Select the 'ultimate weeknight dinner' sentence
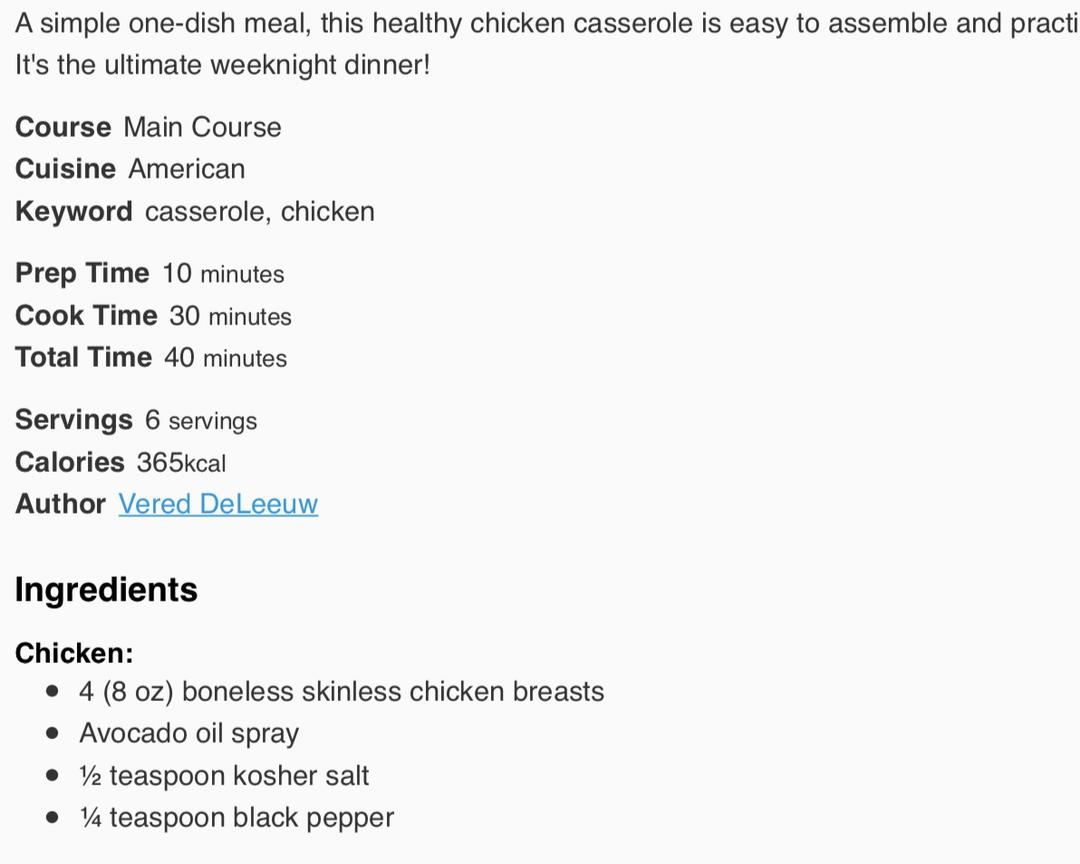Screen dimensions: 1080x864 click(x=222, y=66)
